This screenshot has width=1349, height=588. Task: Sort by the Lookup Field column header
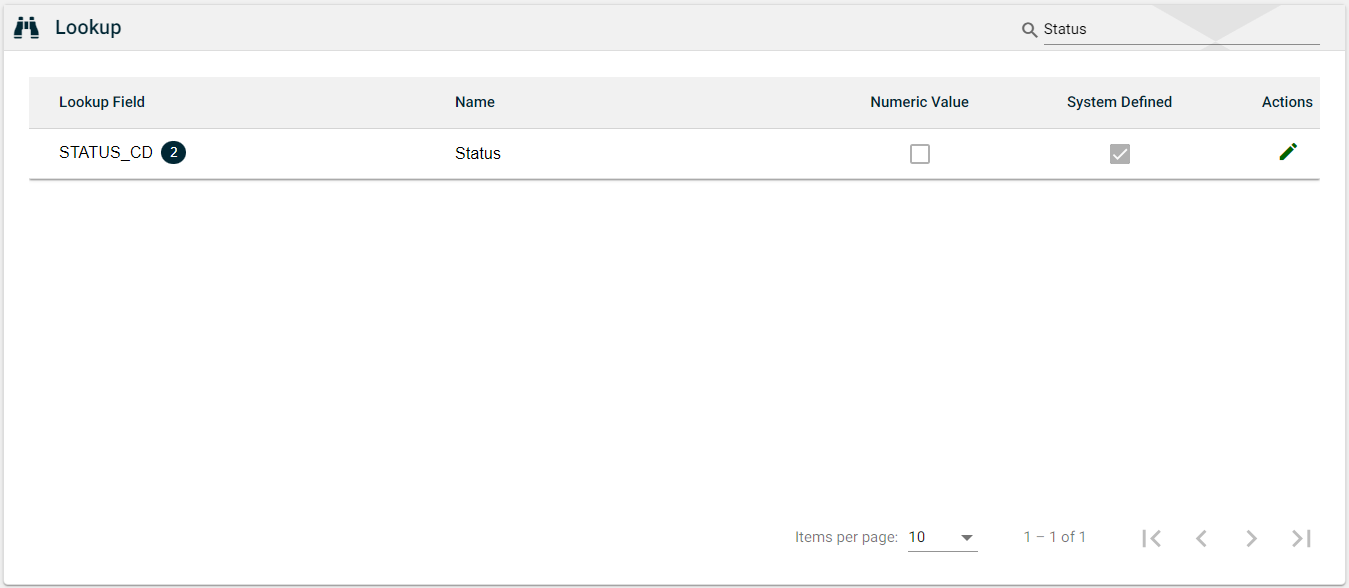(102, 102)
